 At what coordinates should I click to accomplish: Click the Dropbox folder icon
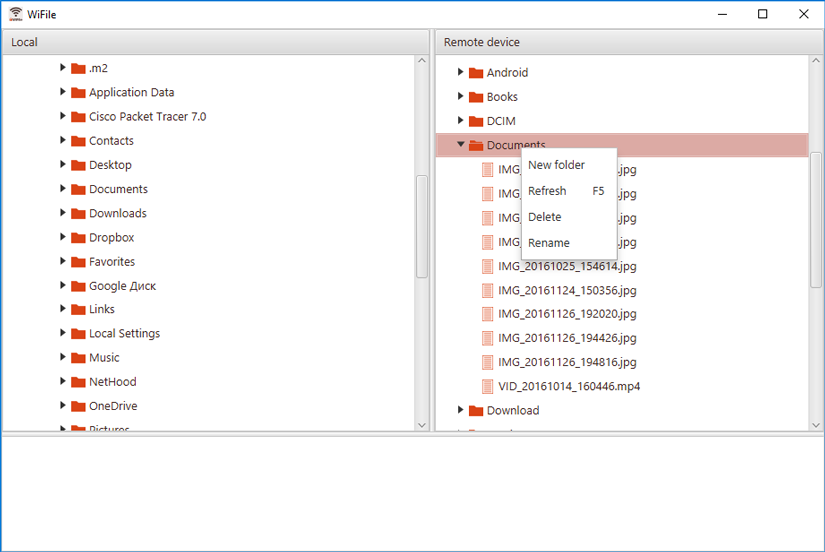point(78,238)
